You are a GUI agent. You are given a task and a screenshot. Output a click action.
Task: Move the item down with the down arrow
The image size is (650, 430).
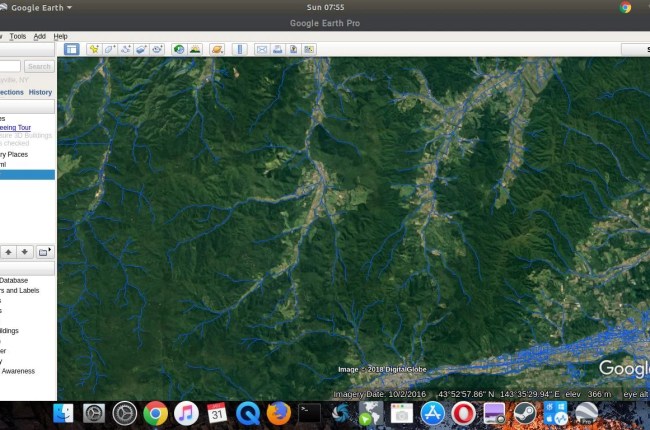click(24, 252)
